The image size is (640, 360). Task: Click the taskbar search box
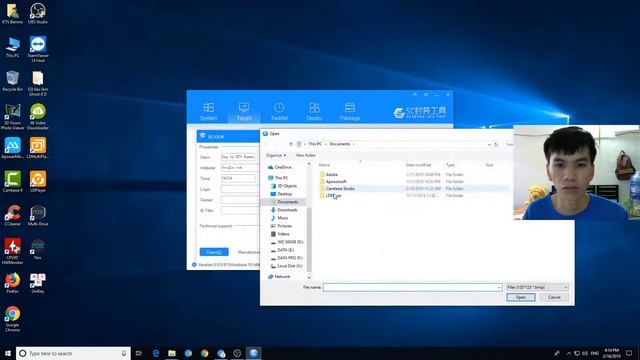pyautogui.click(x=73, y=353)
